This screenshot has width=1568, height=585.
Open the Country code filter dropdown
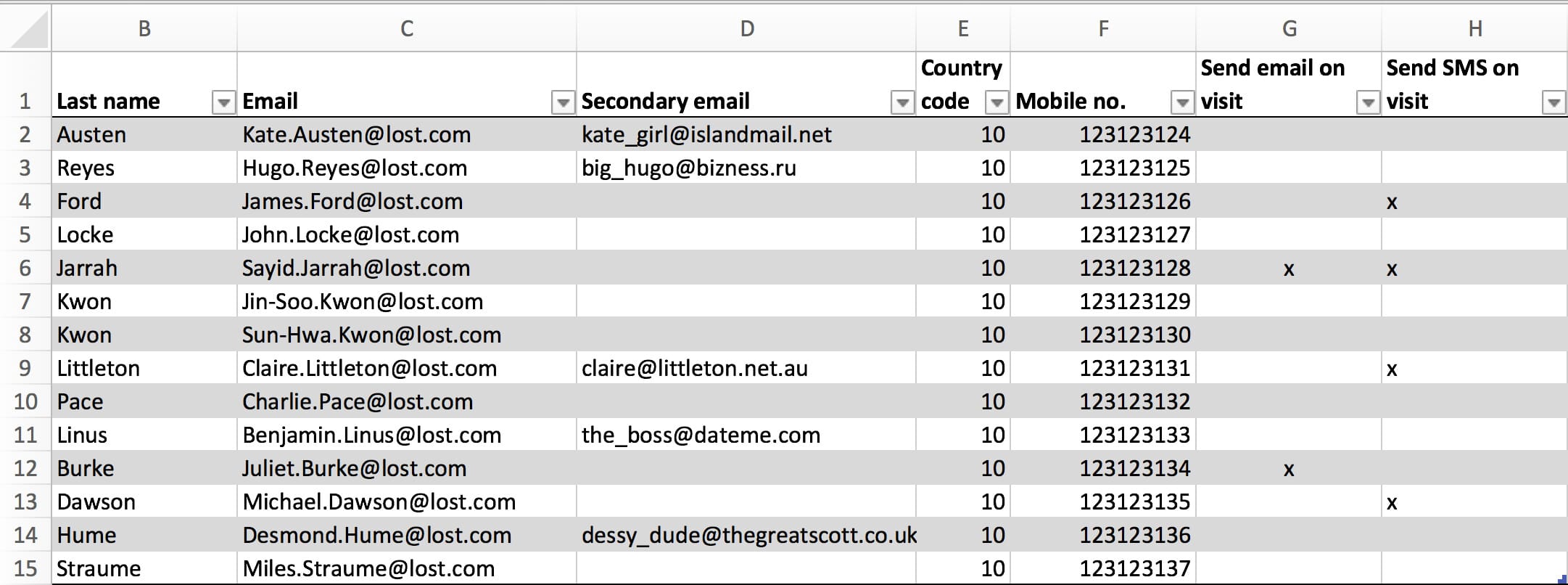click(x=996, y=103)
